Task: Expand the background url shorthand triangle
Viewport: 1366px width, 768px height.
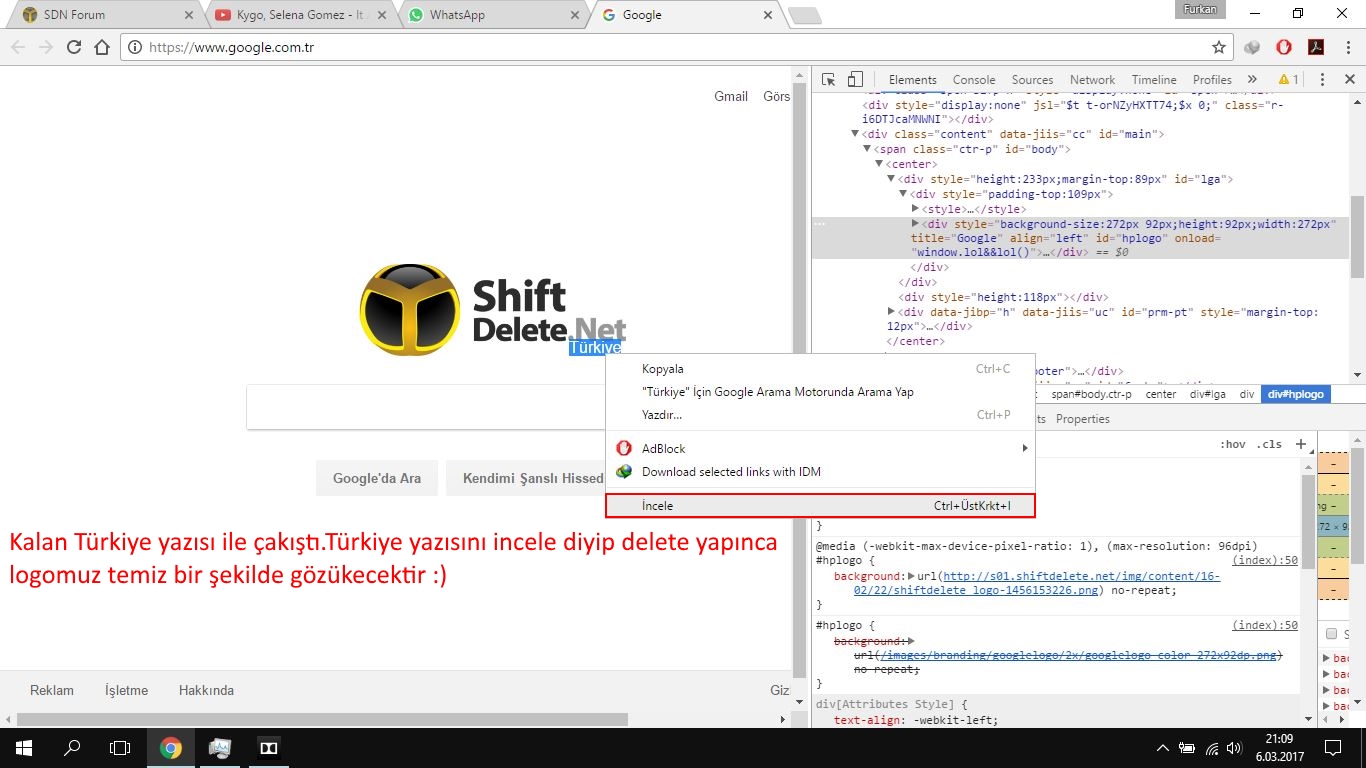Action: 909,576
